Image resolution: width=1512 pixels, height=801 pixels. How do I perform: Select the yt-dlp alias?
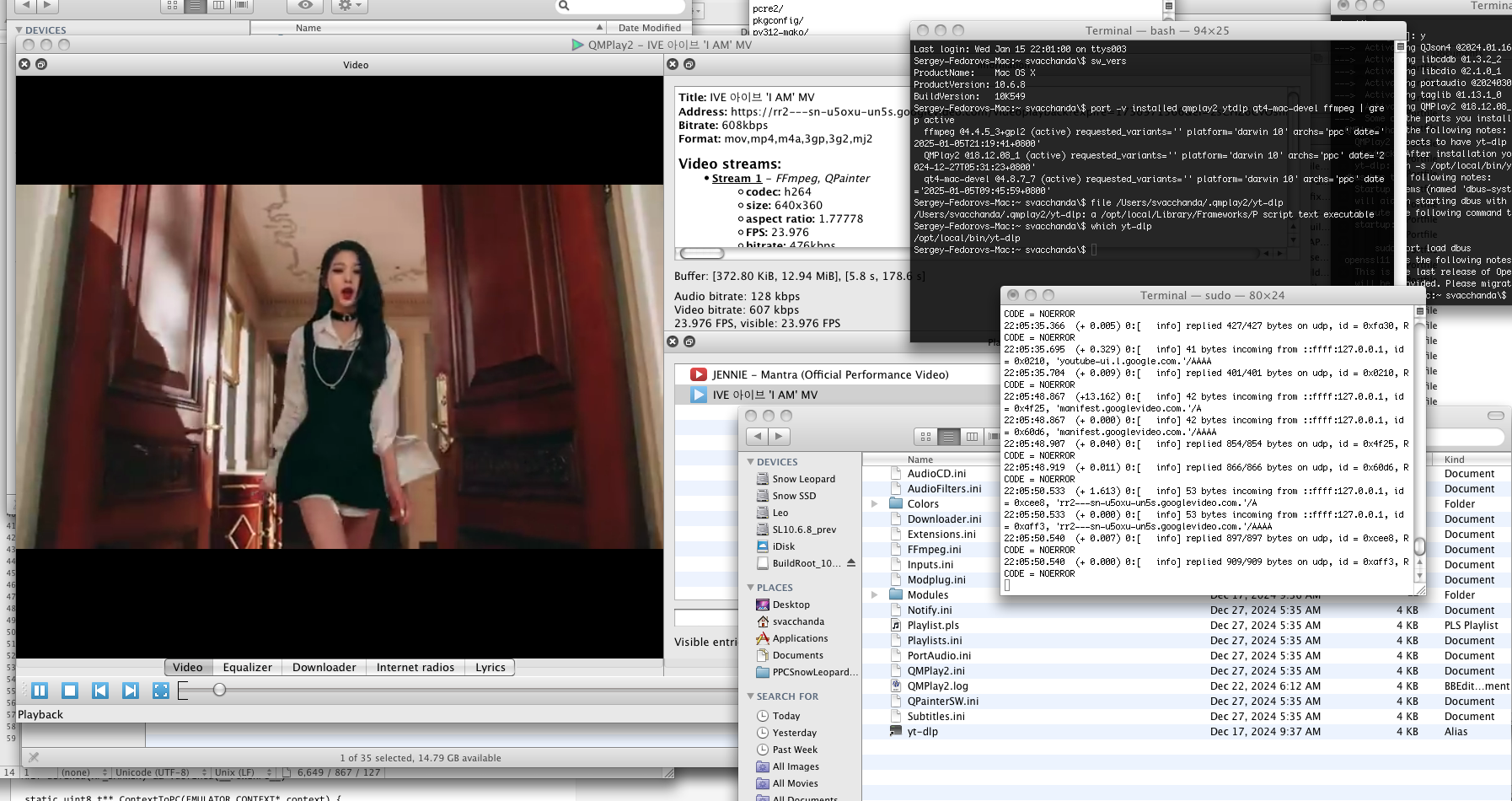(x=922, y=732)
